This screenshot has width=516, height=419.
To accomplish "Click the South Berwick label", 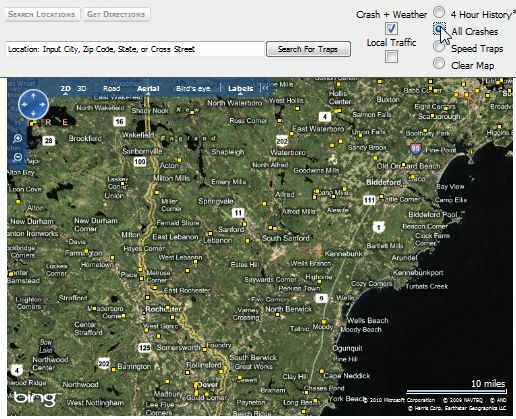I will pos(253,358).
